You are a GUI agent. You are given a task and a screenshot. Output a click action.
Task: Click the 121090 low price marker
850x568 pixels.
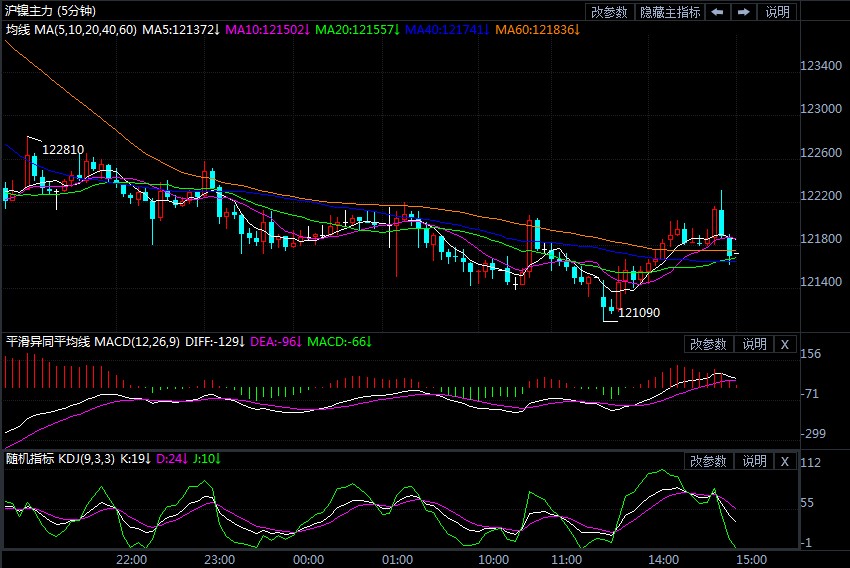point(640,313)
